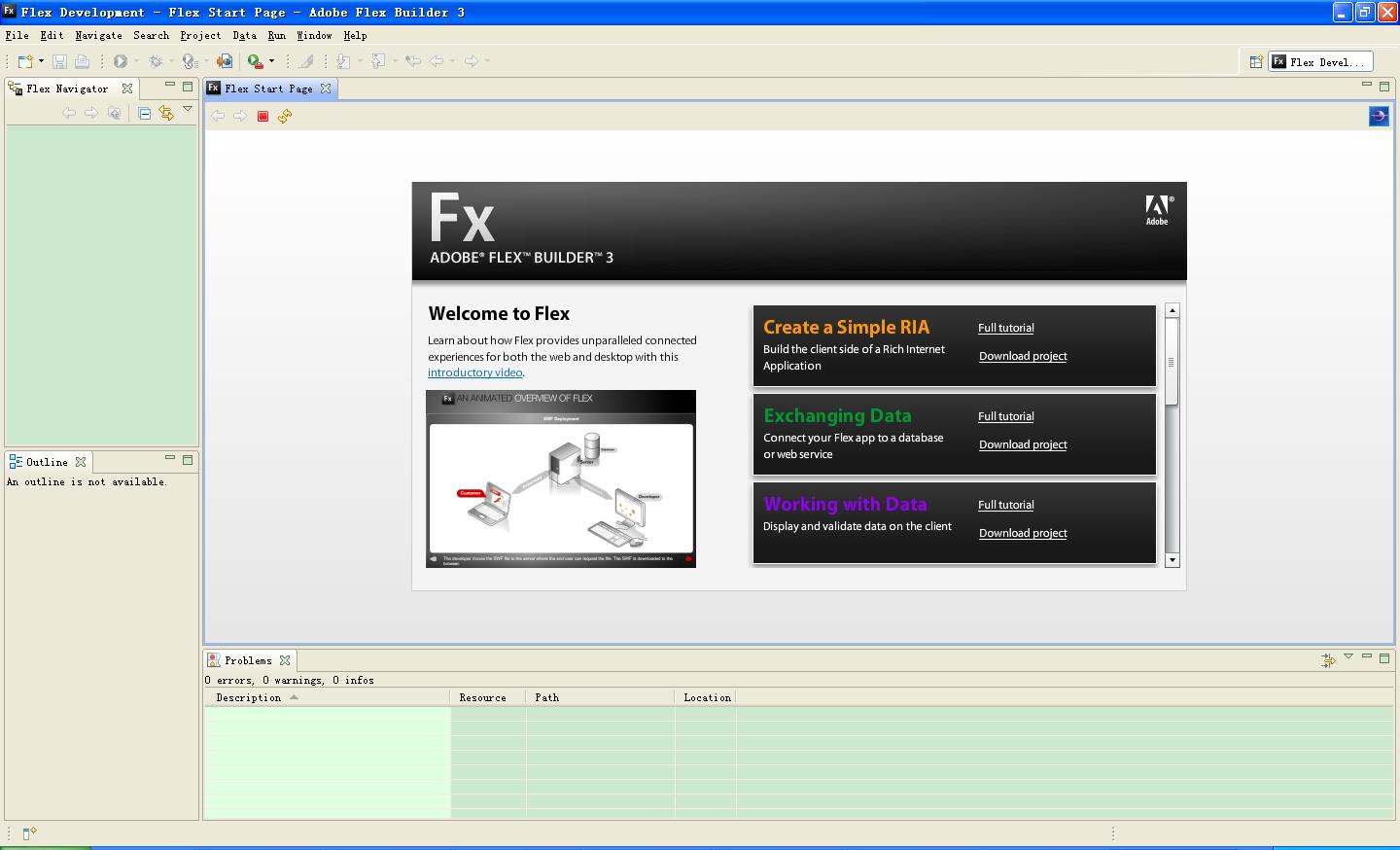Expand the Run icon's dropdown arrow
This screenshot has height=850, width=1400.
click(x=136, y=61)
